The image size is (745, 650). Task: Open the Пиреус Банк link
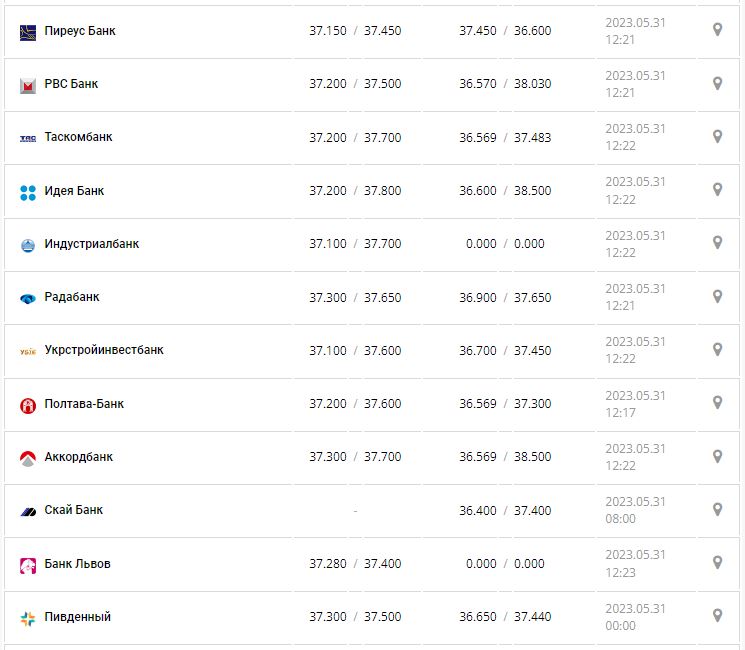pos(80,31)
